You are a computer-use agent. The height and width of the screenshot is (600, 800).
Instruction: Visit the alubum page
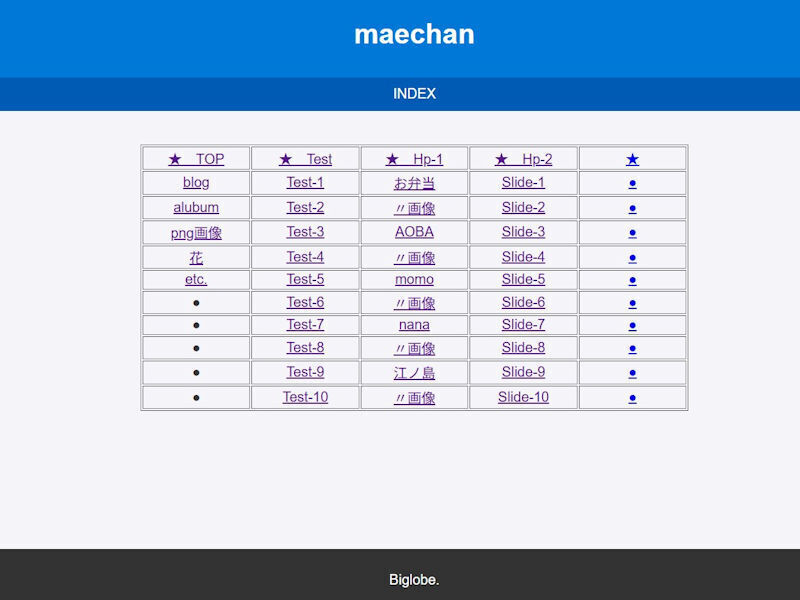(196, 207)
